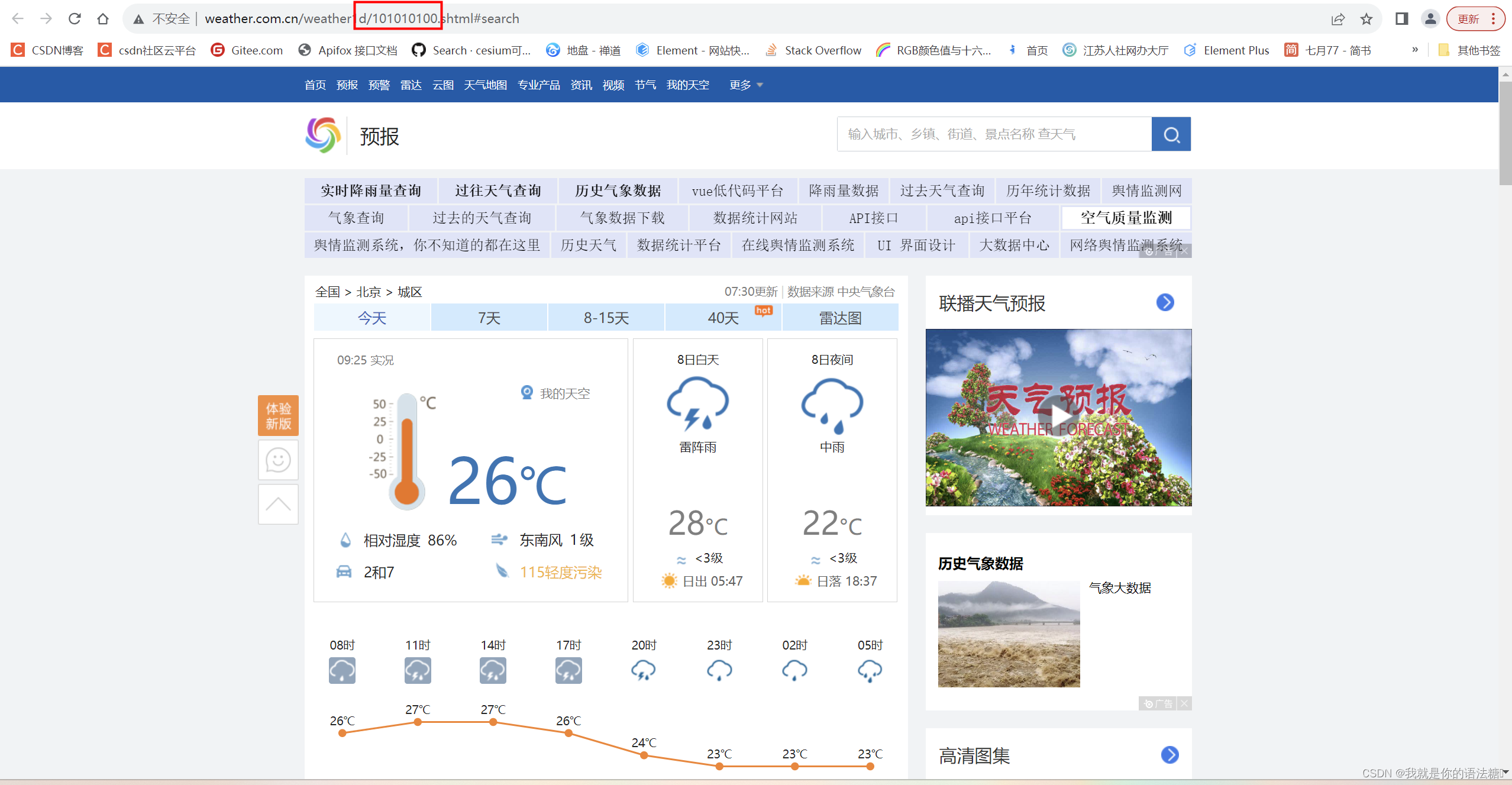Open the Gitee.com bookmark icon
This screenshot has width=1512, height=785.
(x=217, y=50)
